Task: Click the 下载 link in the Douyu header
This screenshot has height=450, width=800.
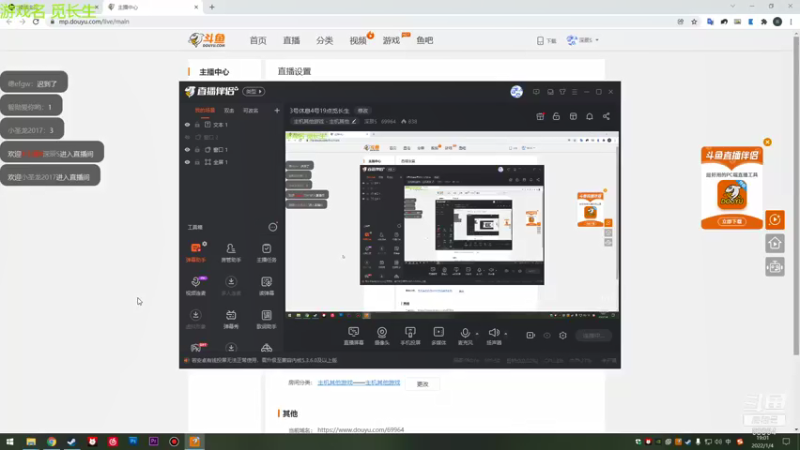Action: (x=546, y=41)
